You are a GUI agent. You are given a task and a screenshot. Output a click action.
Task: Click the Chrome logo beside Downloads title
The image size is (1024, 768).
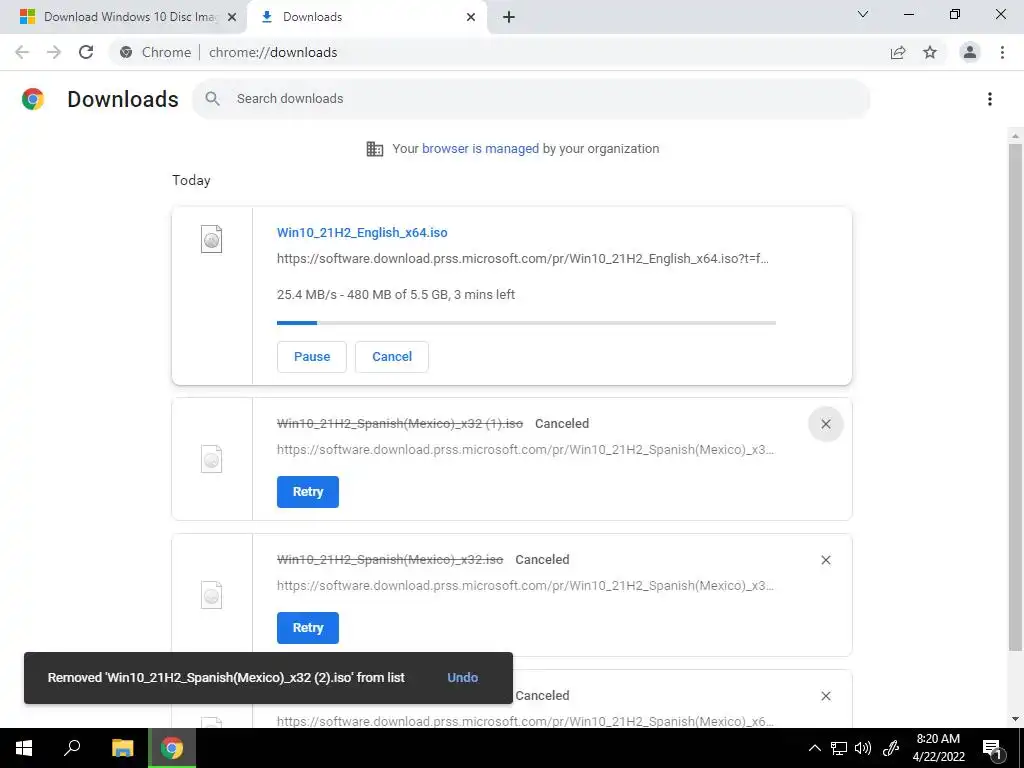click(x=33, y=99)
